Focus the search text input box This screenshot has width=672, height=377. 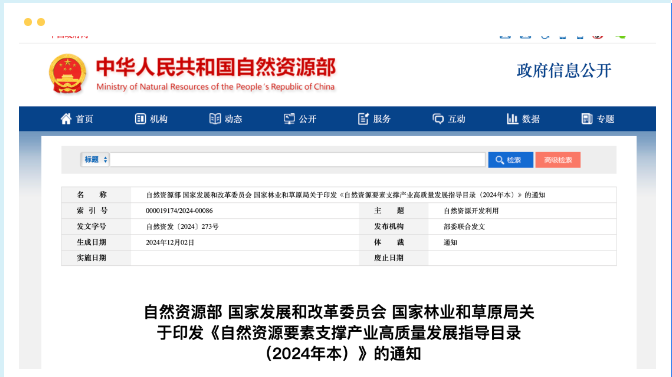(297, 159)
